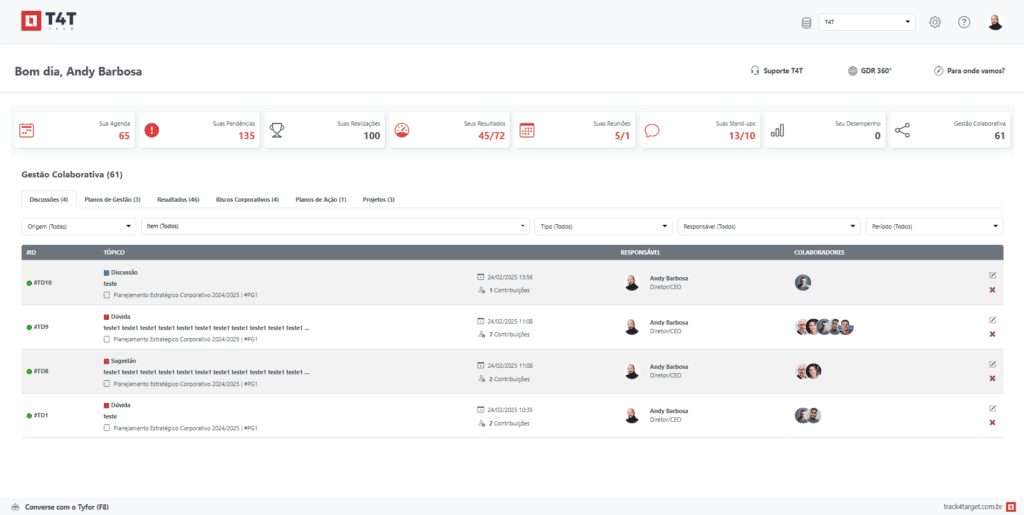1024x515 pixels.
Task: Expand the Origem (Todas) dropdown
Action: pyautogui.click(x=78, y=226)
